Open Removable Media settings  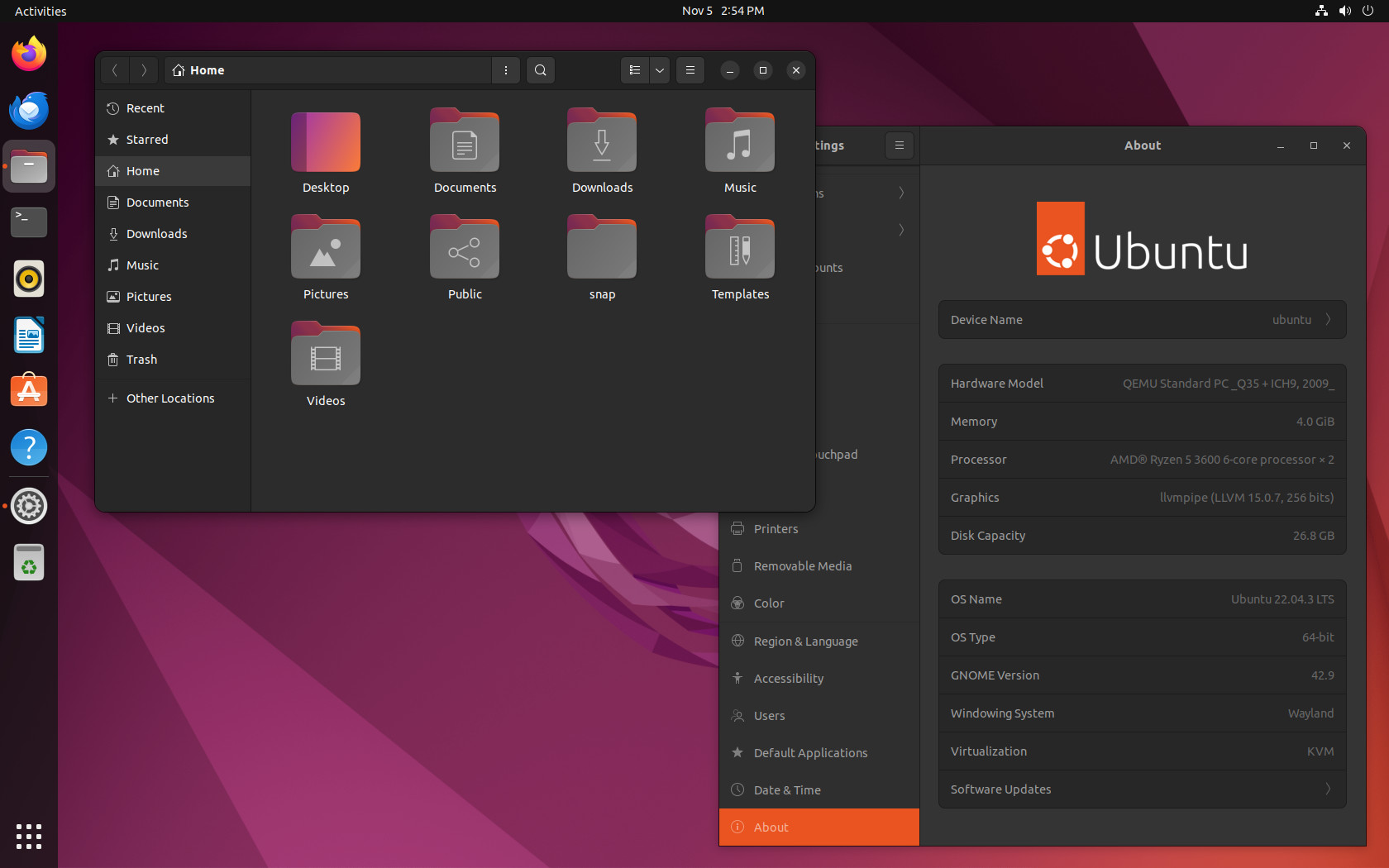(x=801, y=565)
